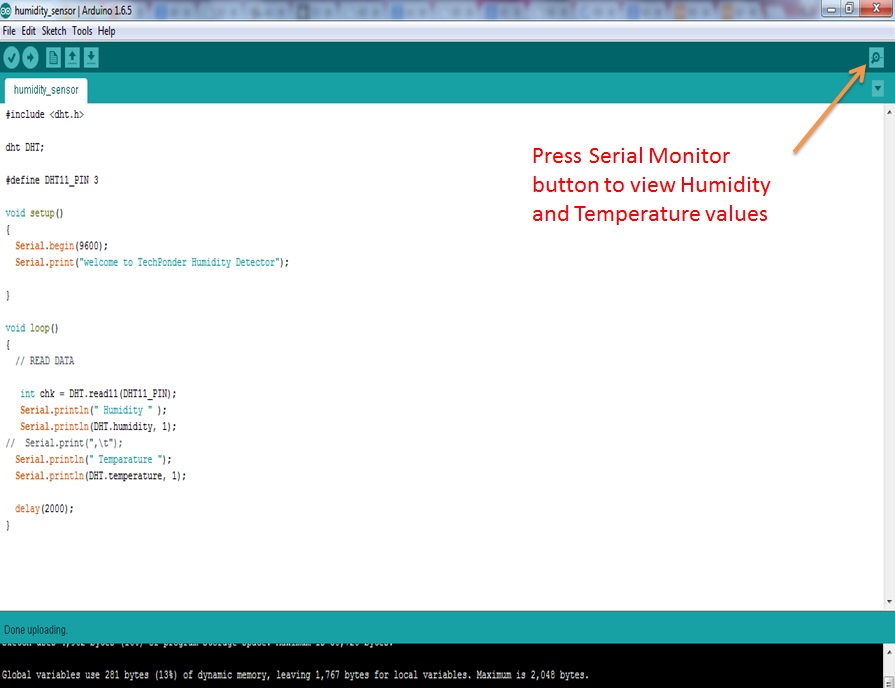The image size is (895, 688).
Task: Click the editor scrollbar up arrow
Action: pos(889,113)
